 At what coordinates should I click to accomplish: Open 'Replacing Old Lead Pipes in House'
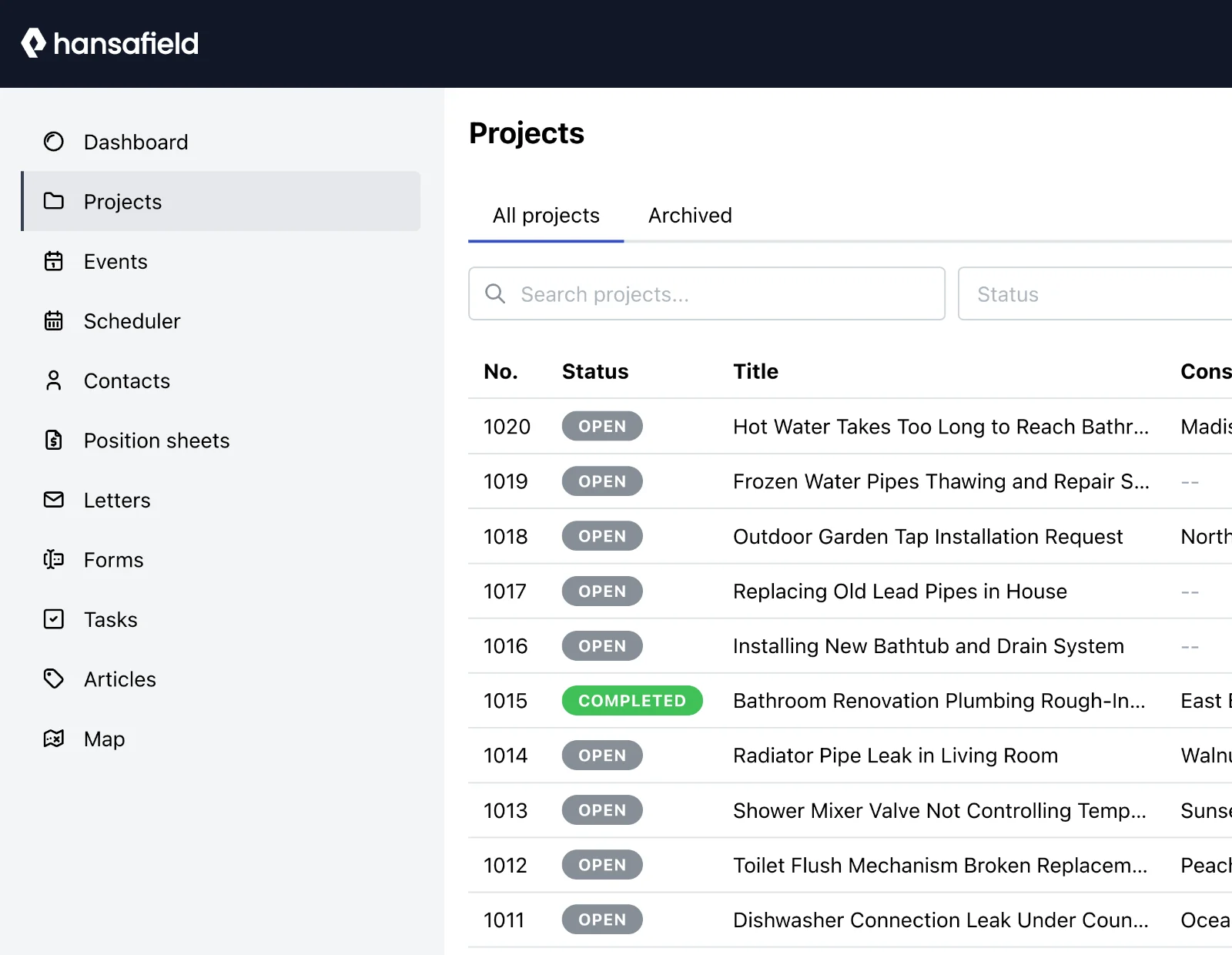(899, 591)
